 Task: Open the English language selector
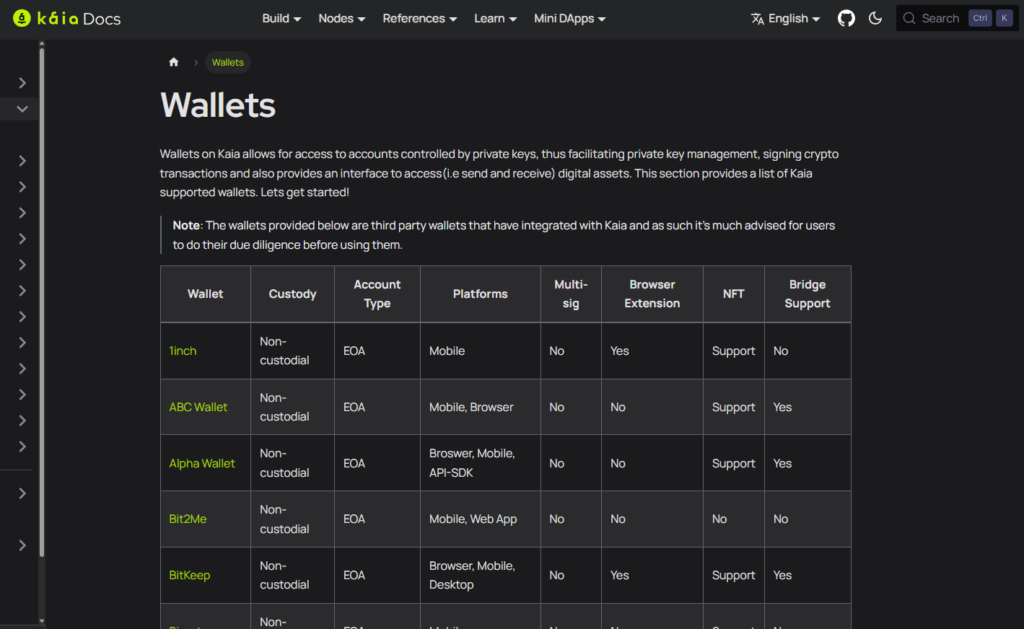click(x=786, y=18)
